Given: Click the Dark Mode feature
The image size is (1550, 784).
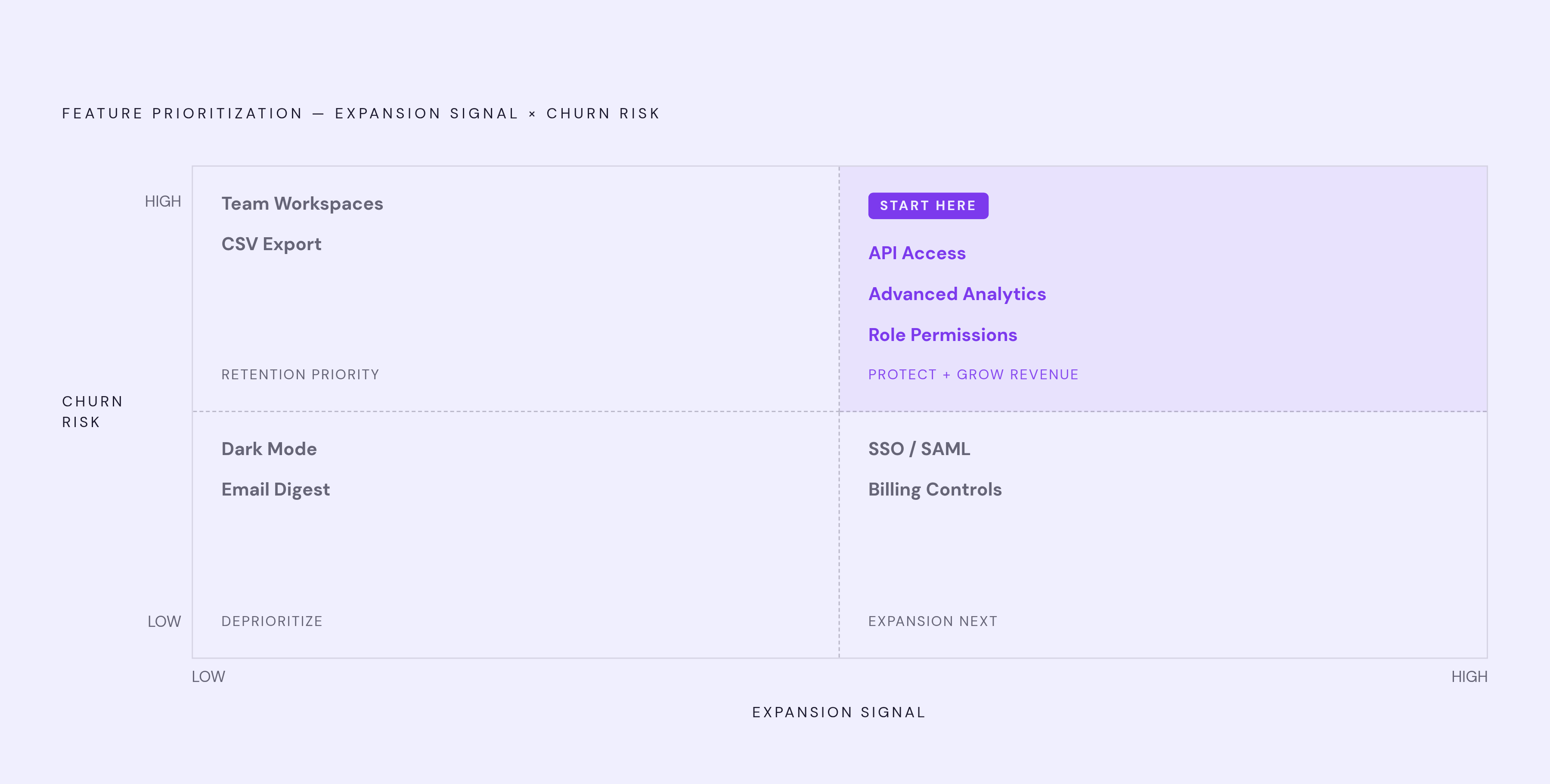Looking at the screenshot, I should pyautogui.click(x=269, y=449).
